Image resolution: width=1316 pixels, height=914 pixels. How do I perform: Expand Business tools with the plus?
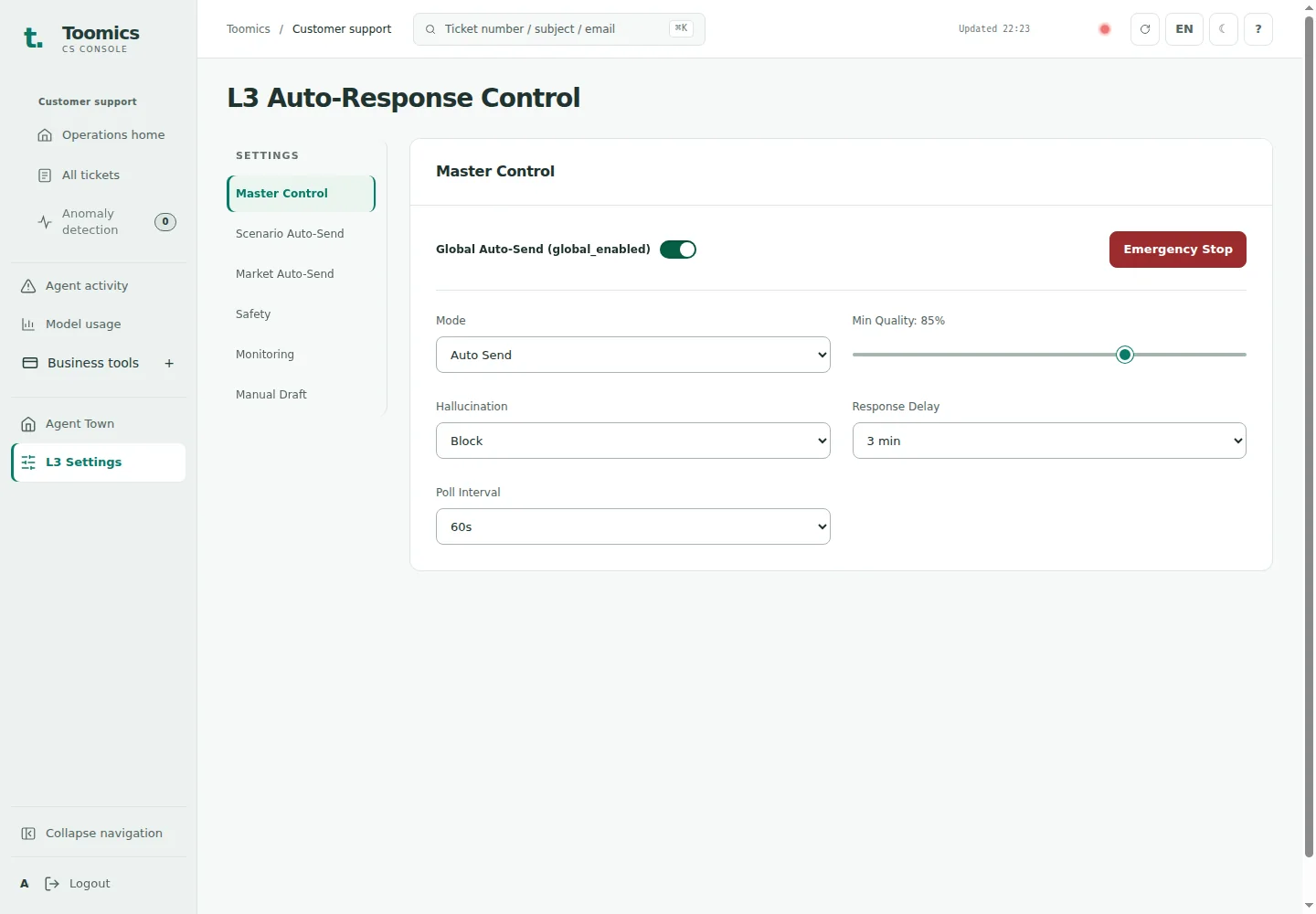tap(169, 364)
